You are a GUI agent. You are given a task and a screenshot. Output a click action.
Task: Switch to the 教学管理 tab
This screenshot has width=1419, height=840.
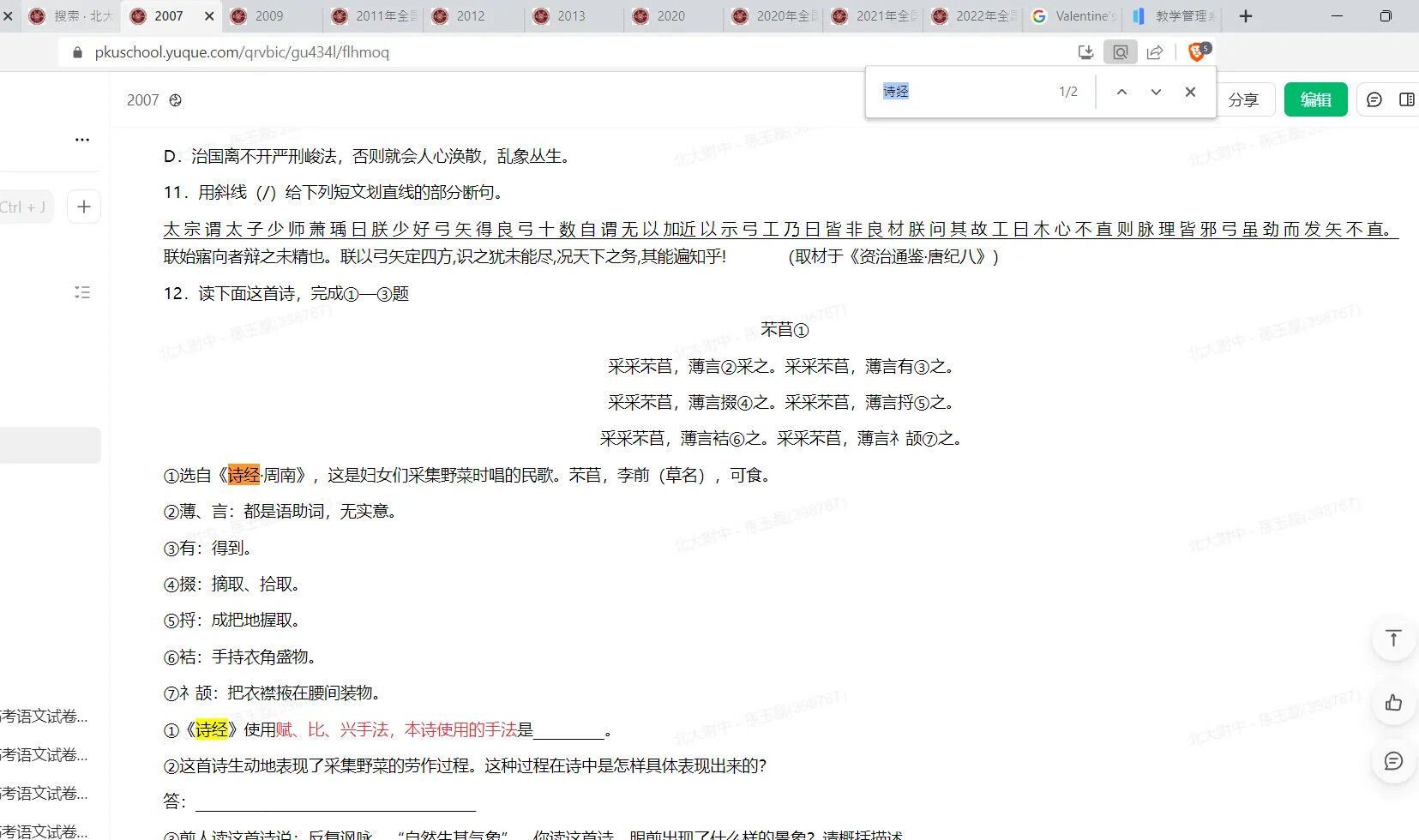1183,15
